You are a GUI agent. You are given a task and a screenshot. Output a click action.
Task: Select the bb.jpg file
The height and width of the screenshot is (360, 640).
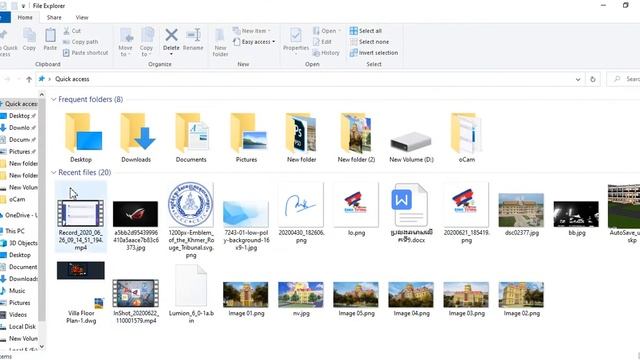[576, 218]
